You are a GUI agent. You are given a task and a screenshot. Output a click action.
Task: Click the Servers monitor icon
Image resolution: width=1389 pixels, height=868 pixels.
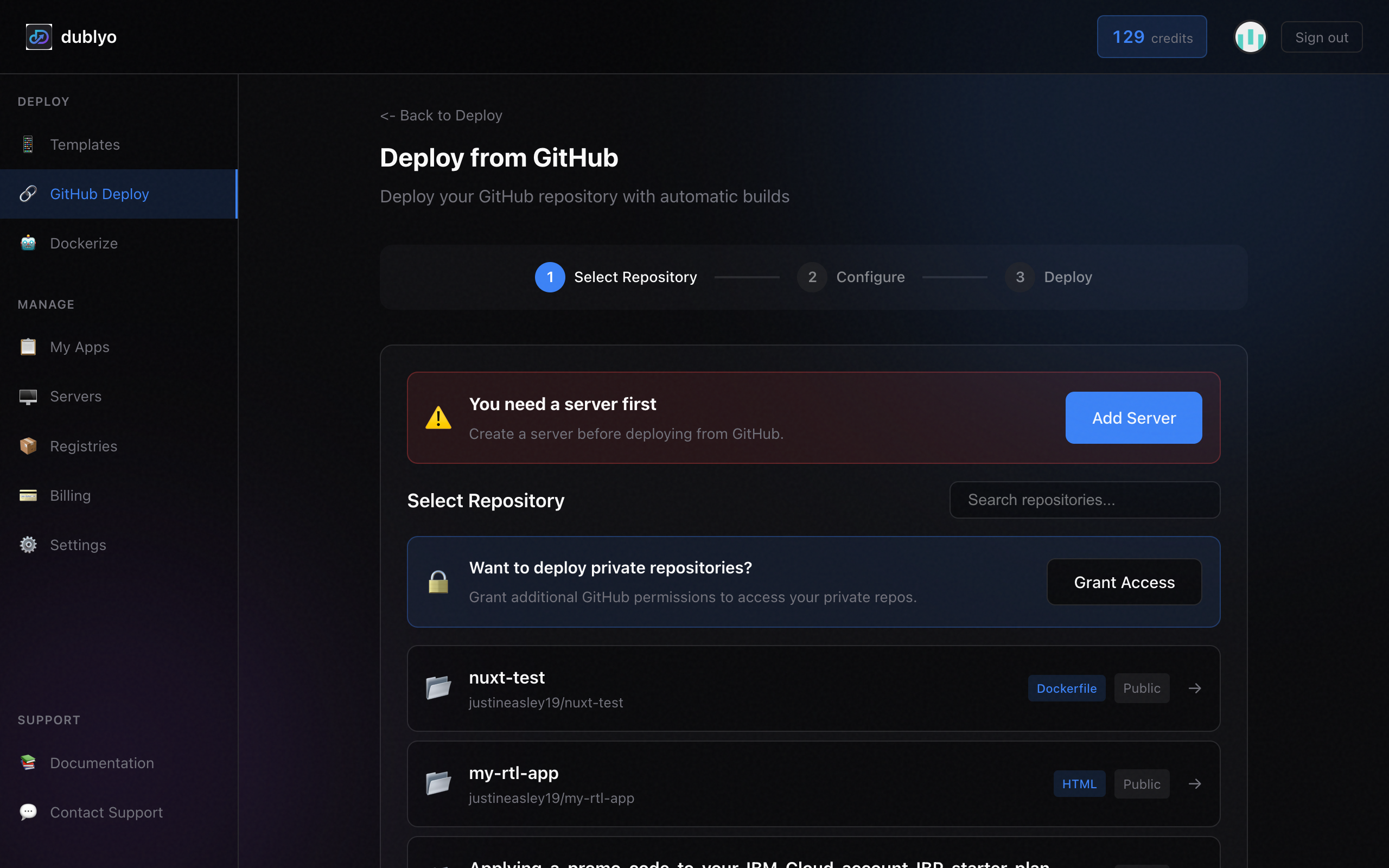pyautogui.click(x=28, y=397)
